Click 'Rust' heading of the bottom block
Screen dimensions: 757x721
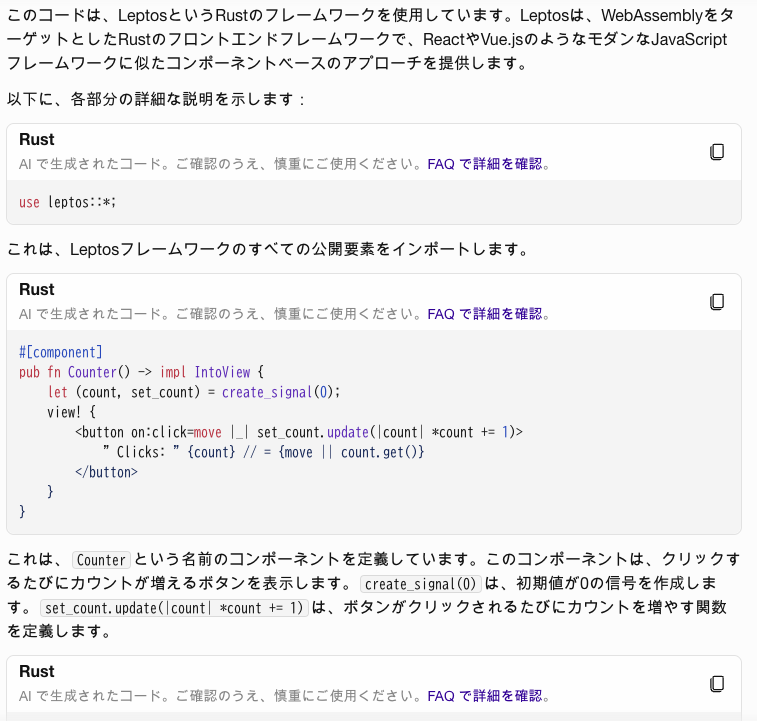37,672
